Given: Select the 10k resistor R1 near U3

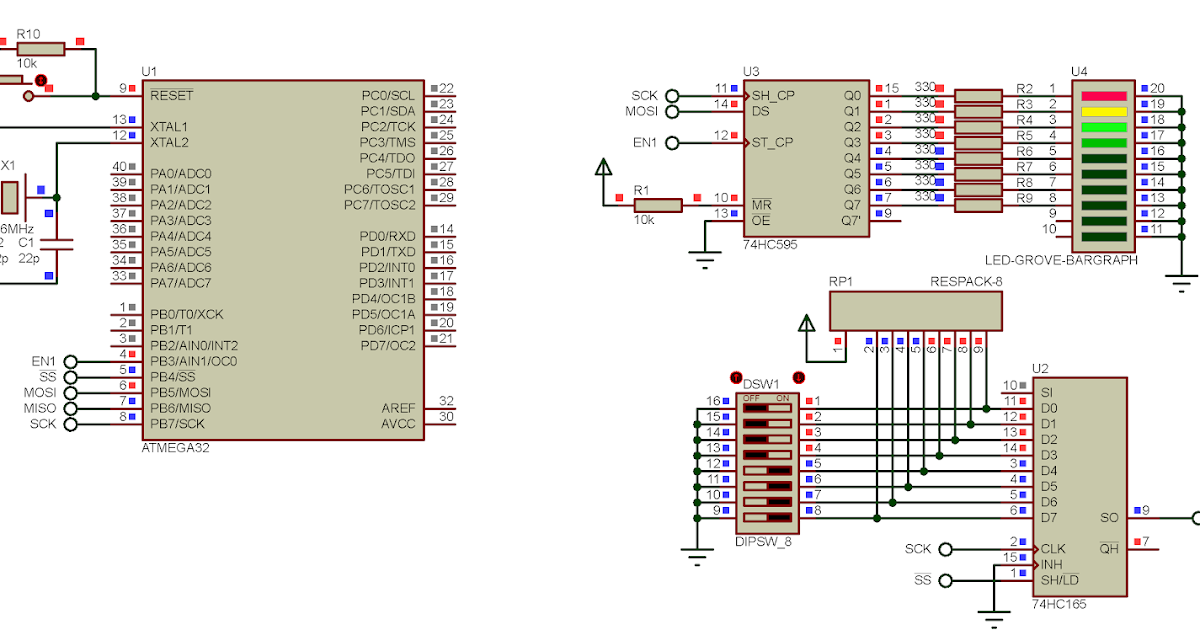Looking at the screenshot, I should tap(660, 204).
